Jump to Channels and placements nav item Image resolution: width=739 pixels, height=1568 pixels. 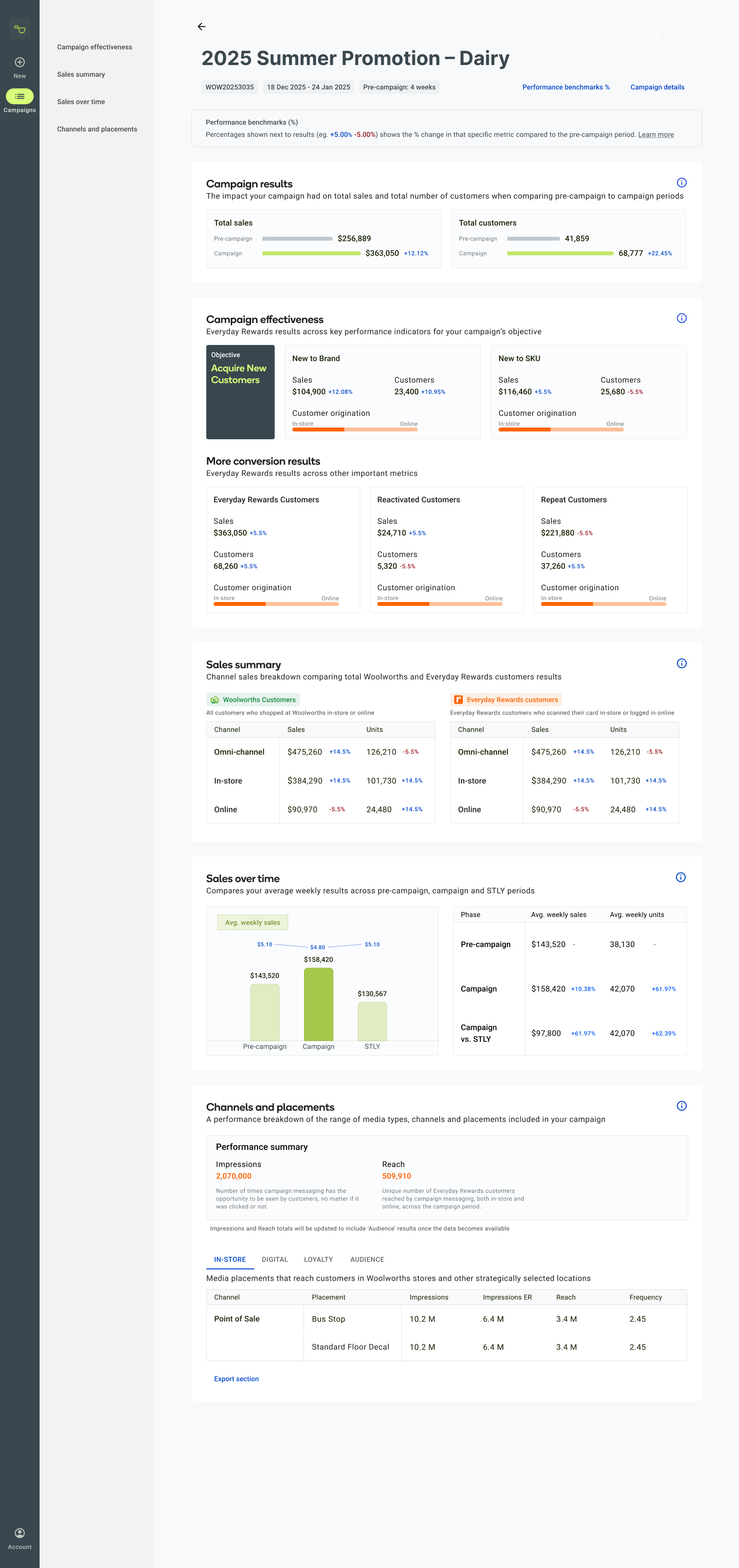pos(97,129)
